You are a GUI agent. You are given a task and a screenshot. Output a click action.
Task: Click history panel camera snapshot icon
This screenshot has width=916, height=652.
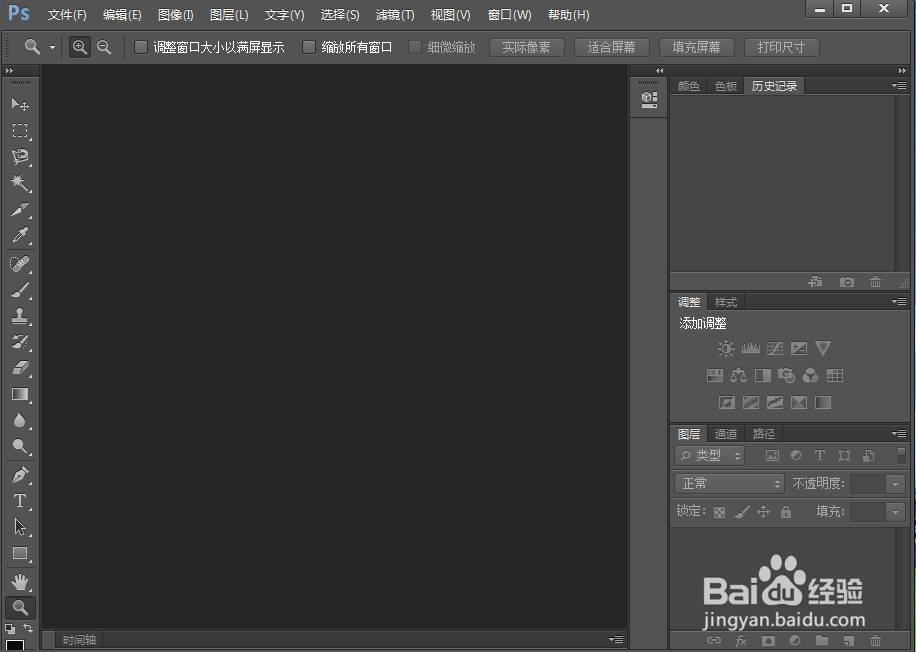[846, 282]
